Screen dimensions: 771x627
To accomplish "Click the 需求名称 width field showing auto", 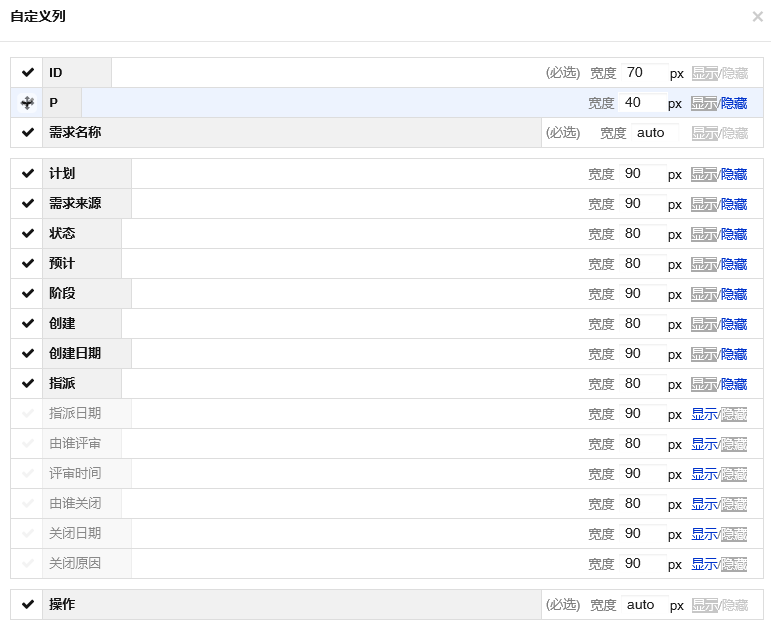I will (654, 133).
